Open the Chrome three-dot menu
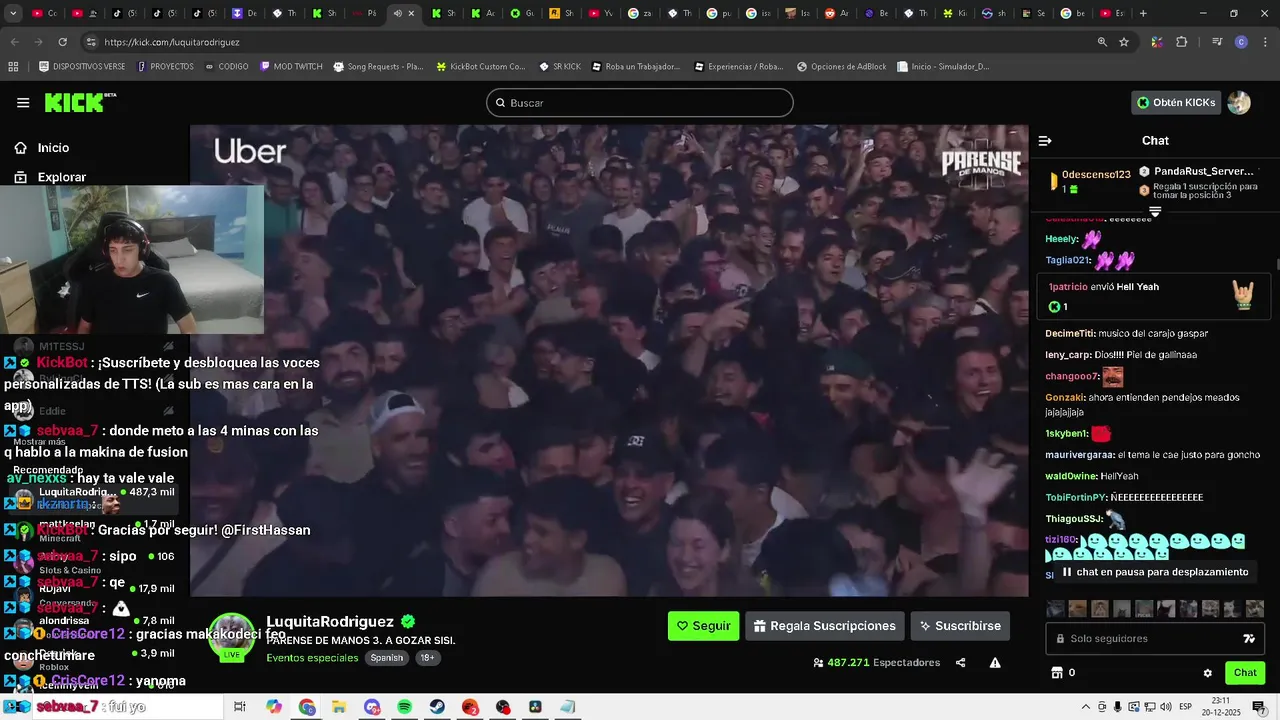The width and height of the screenshot is (1280, 720). tap(1264, 42)
